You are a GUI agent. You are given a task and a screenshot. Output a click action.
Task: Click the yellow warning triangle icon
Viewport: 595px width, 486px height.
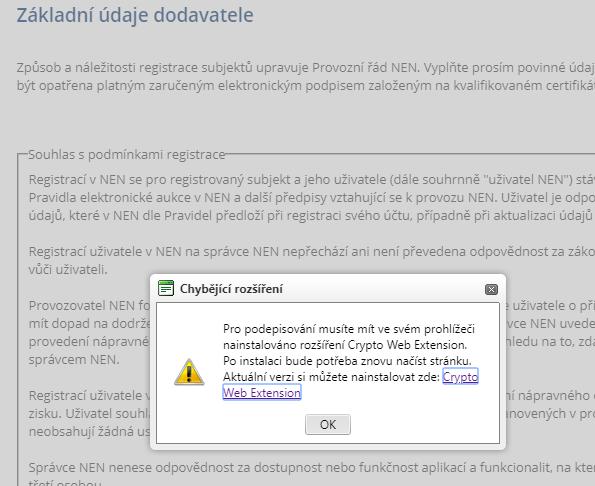(x=189, y=372)
